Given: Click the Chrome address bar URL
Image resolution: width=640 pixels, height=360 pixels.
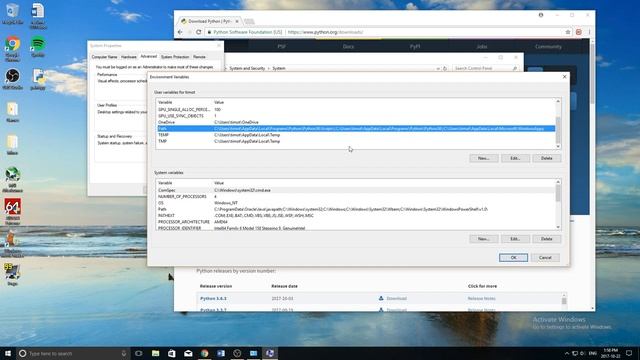Looking at the screenshot, I should pos(325,32).
